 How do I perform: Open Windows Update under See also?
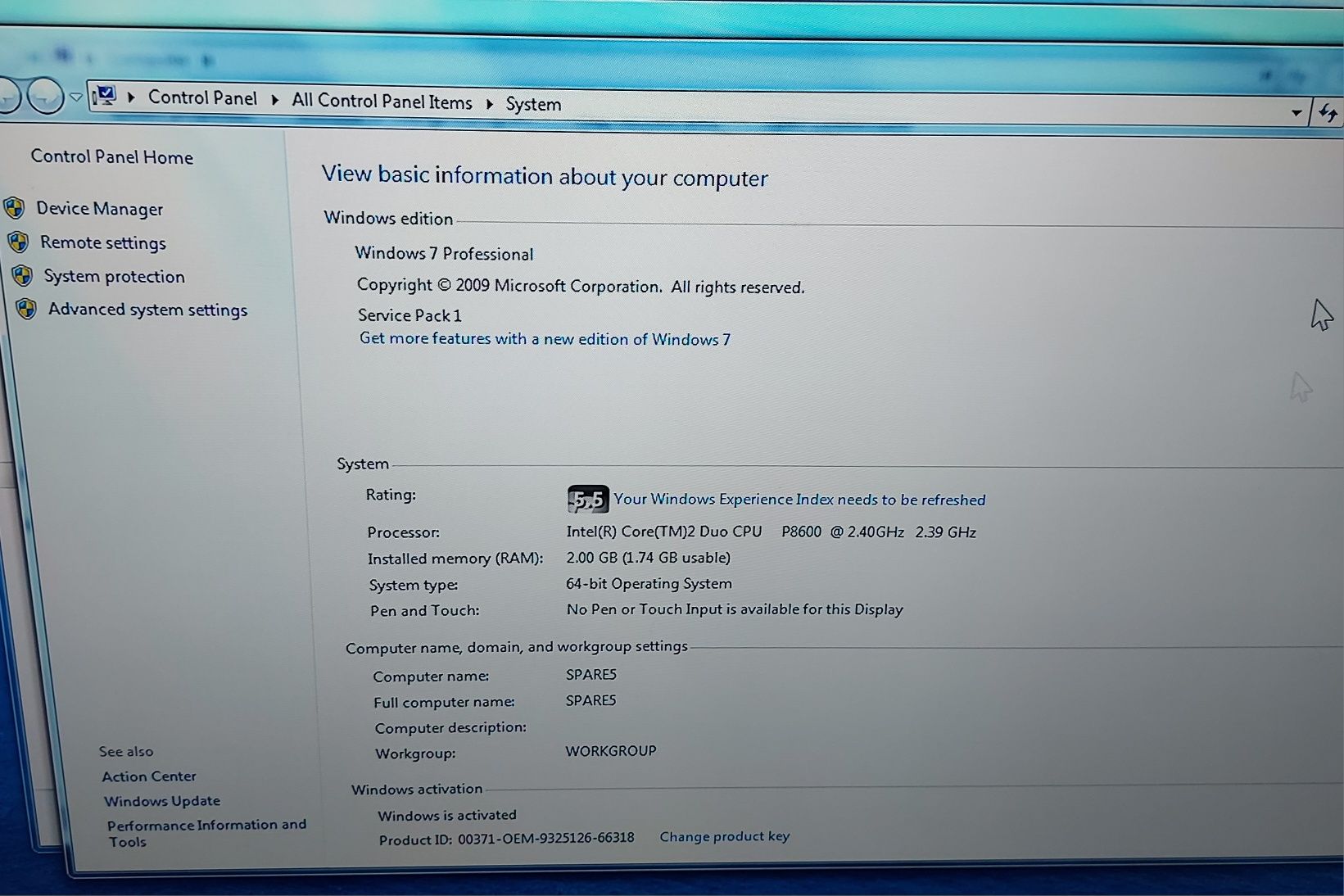[x=162, y=800]
